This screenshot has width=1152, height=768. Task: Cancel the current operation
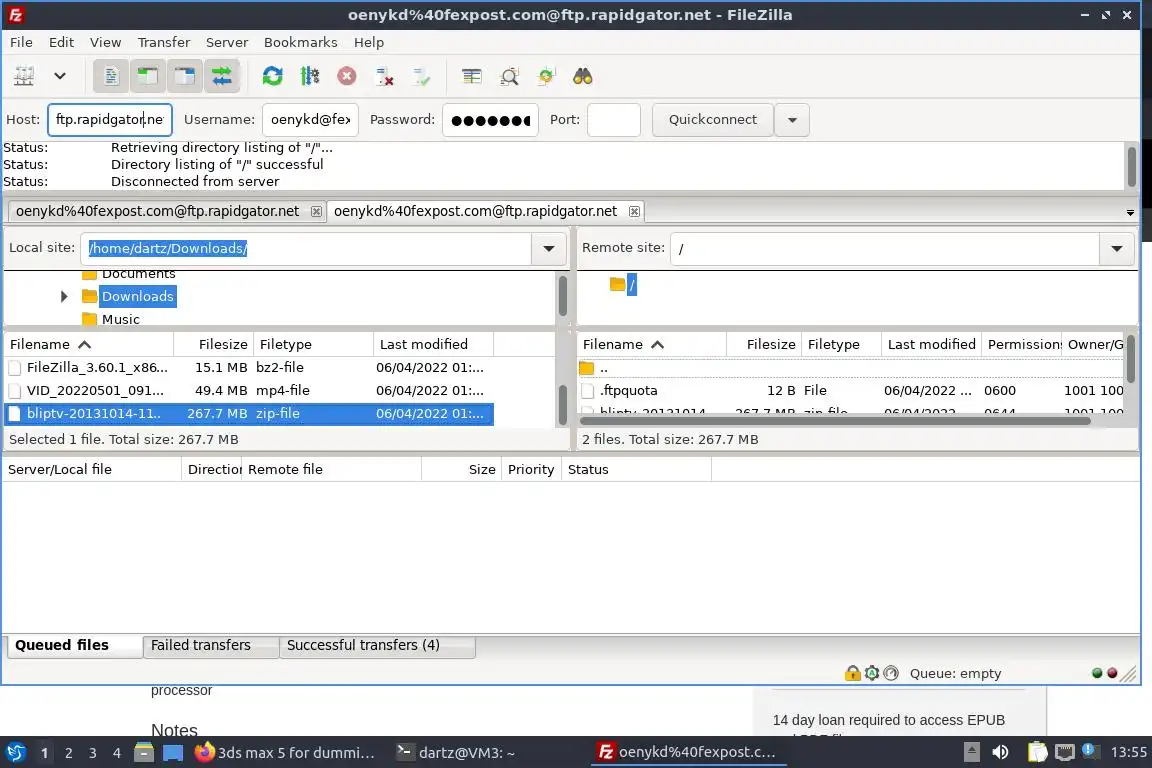(x=347, y=76)
